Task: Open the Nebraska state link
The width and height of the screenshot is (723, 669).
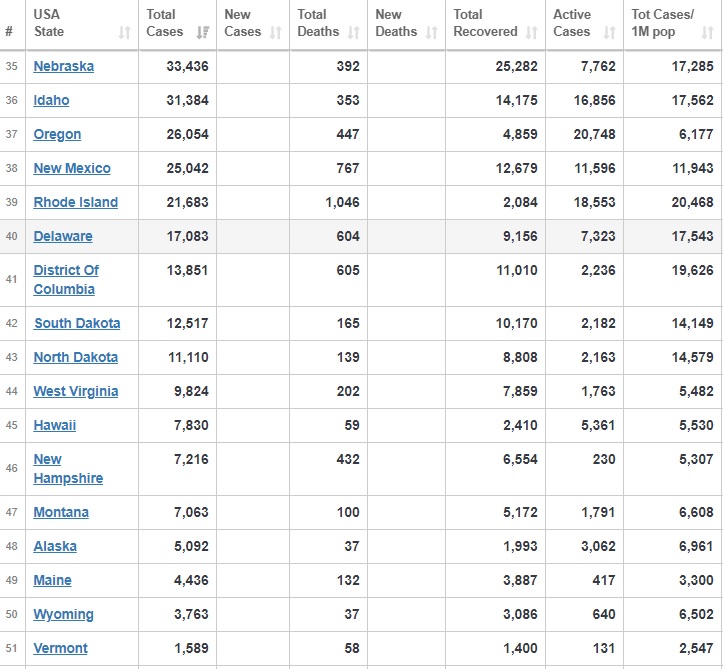Action: pyautogui.click(x=64, y=66)
